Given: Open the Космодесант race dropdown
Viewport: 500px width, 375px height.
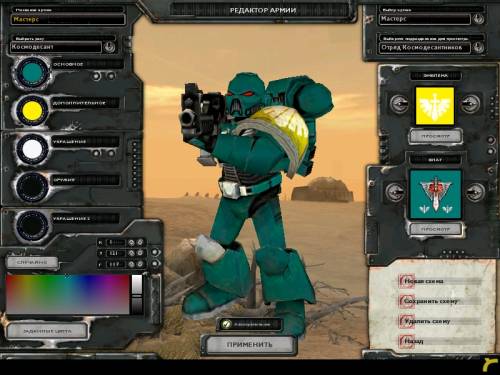Looking at the screenshot, I should (x=109, y=47).
